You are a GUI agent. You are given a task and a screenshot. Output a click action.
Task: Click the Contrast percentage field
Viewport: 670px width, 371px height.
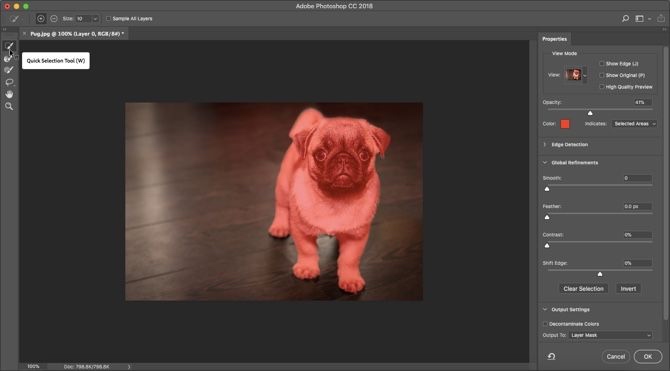coord(638,235)
